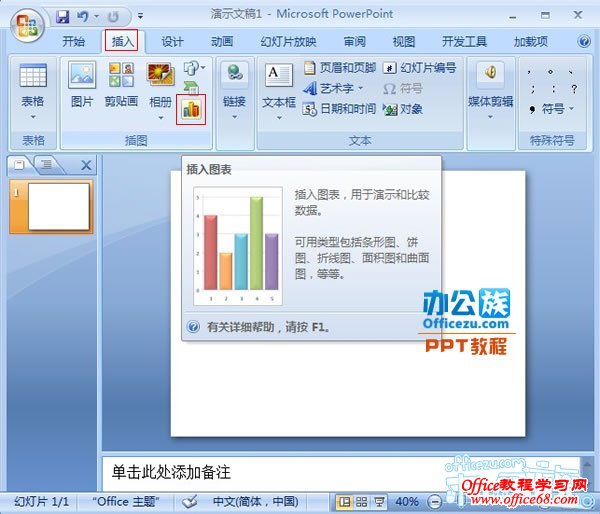Select the 插入 ribbon tab
The image size is (600, 514).
pyautogui.click(x=122, y=41)
